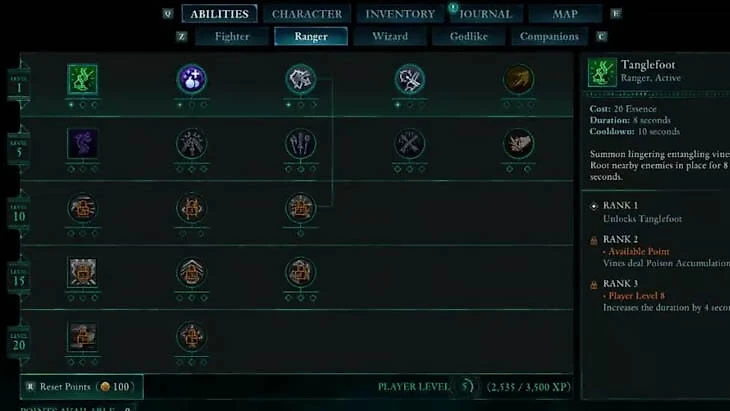Click the orange arrow ability in level 1 row
730x411 pixels.
click(x=518, y=79)
